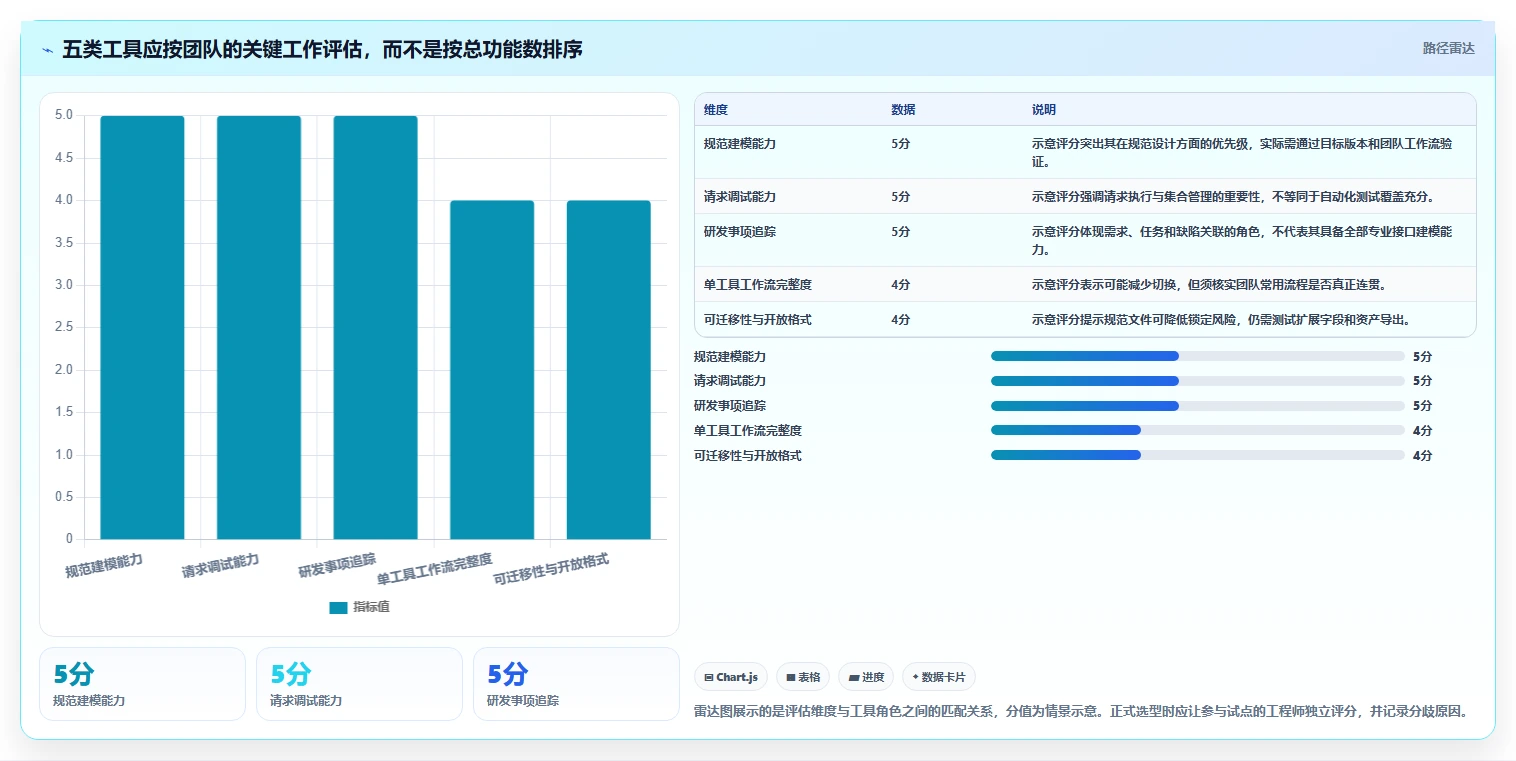Image resolution: width=1516 pixels, height=761 pixels.
Task: Click the 研发事项追踪 bar in the chart
Action: [x=375, y=328]
